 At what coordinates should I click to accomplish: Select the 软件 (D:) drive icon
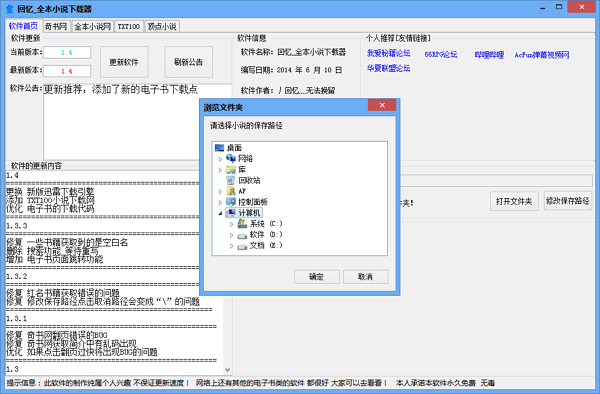tap(242, 234)
